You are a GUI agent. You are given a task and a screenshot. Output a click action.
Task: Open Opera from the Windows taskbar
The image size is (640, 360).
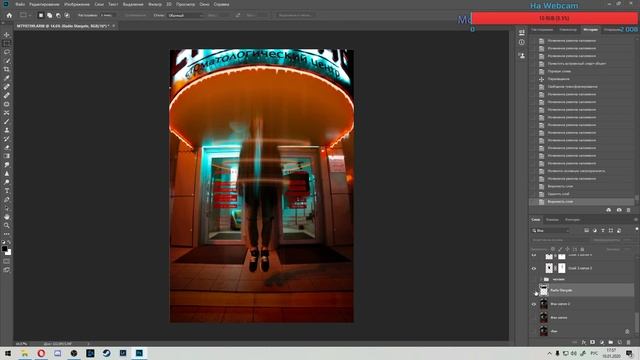pyautogui.click(x=41, y=353)
